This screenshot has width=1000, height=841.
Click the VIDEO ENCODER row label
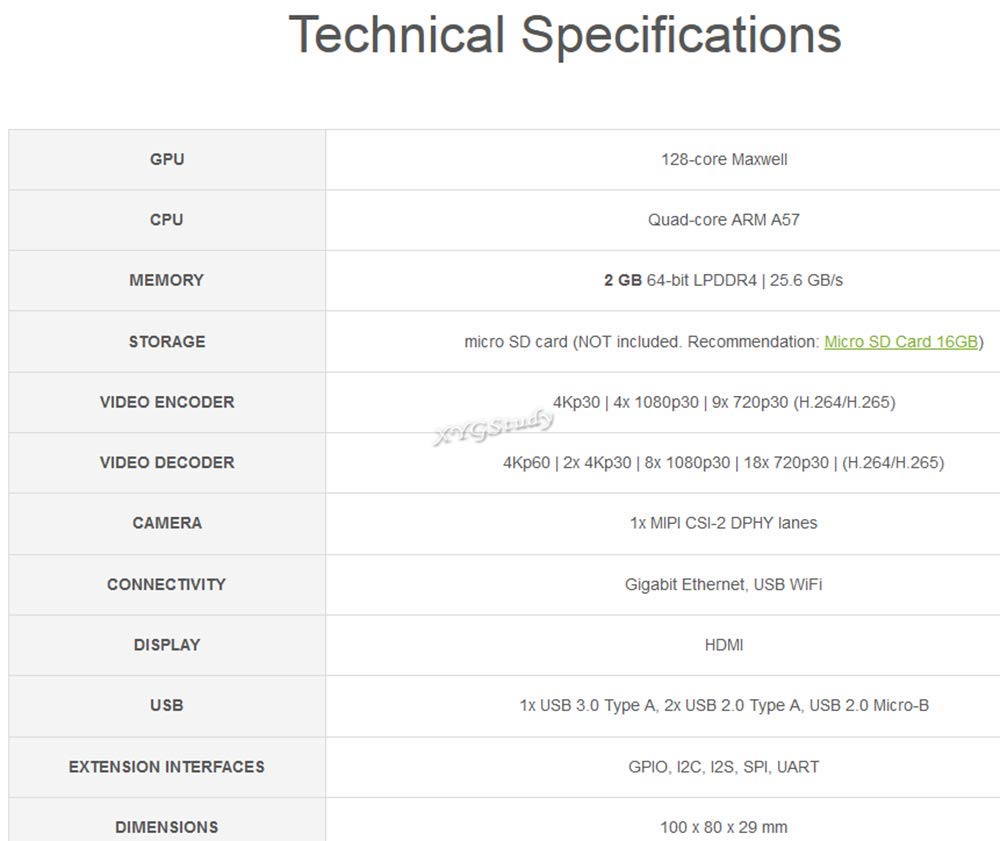pyautogui.click(x=167, y=402)
